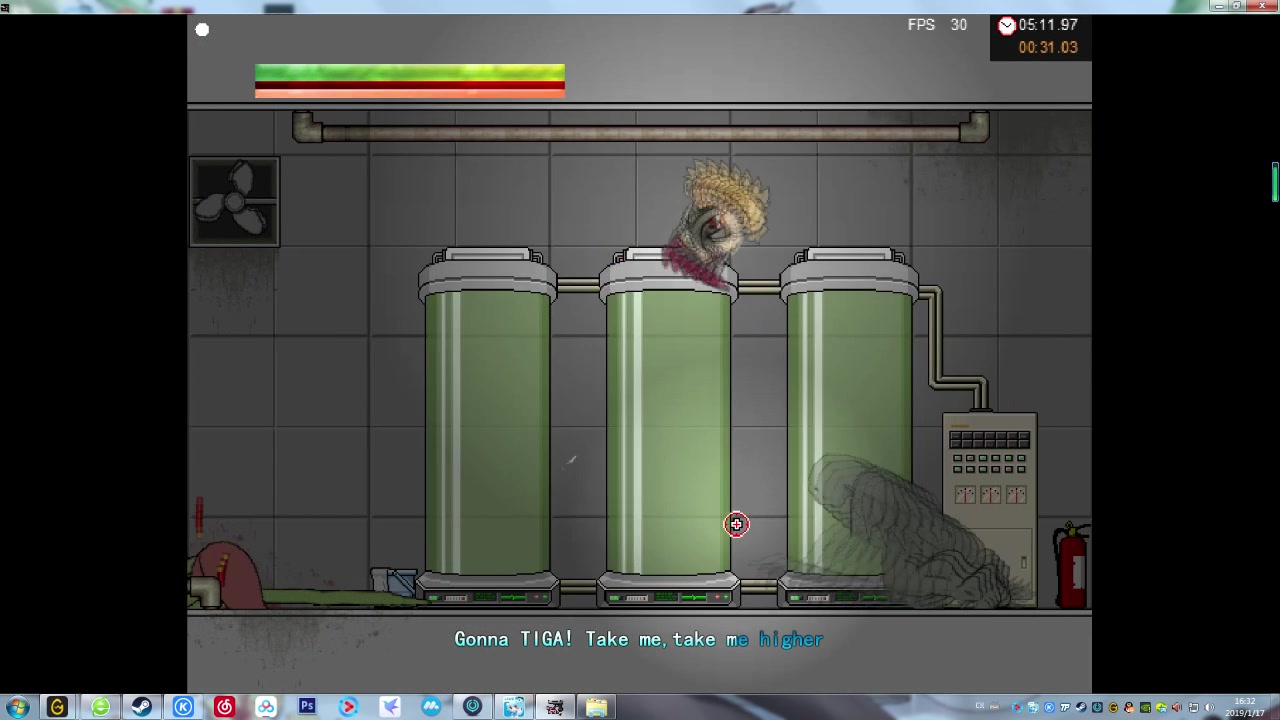The height and width of the screenshot is (720, 1280).
Task: Click the left green liquid tank
Action: pos(487,430)
